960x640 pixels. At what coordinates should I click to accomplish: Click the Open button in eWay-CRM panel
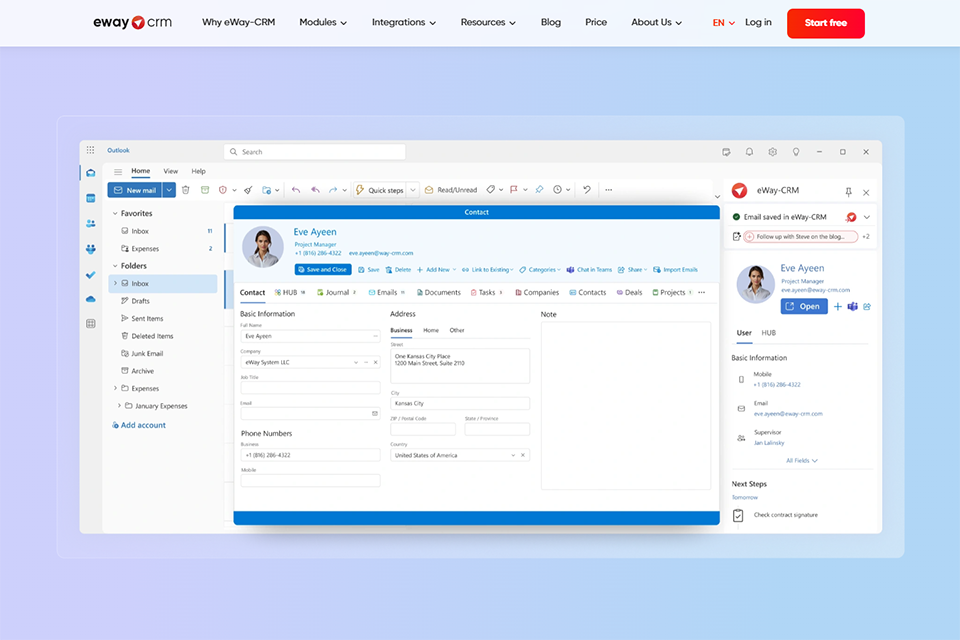tap(804, 306)
